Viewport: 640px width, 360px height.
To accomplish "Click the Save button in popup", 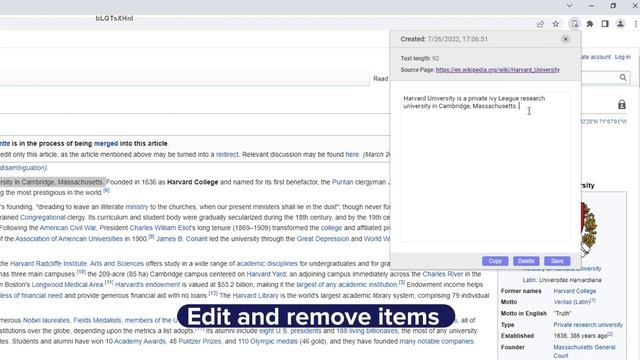I will coord(557,261).
